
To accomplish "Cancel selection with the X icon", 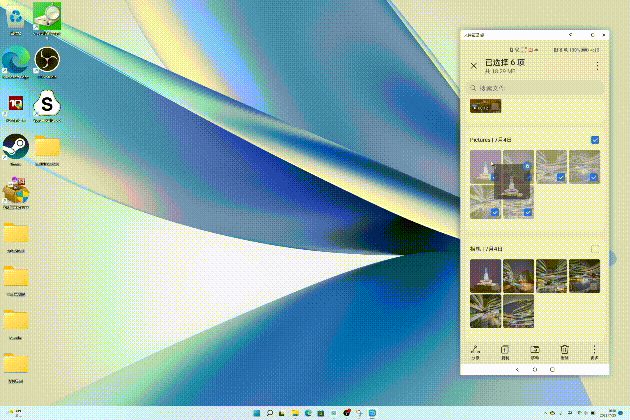I will click(473, 66).
